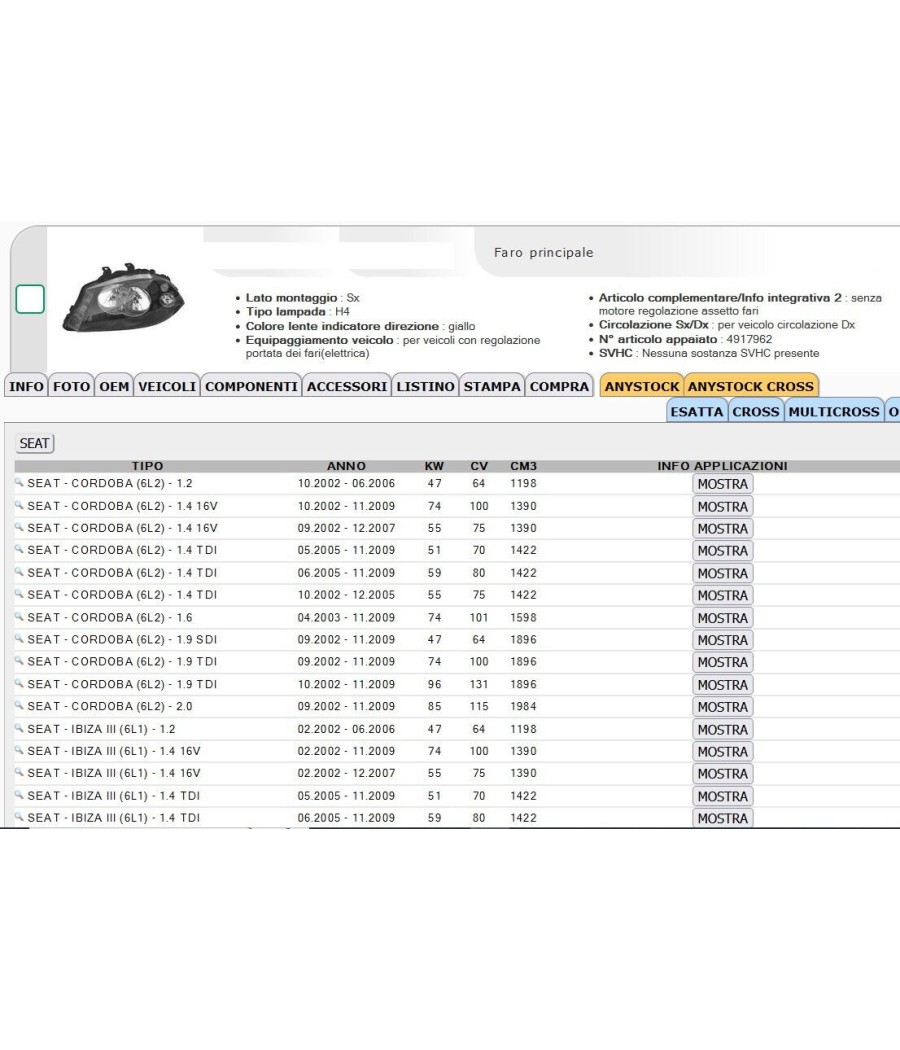Click magnifier beside Cordoba 1.4 TDI 55 kW
The image size is (900, 1050).
[x=19, y=594]
